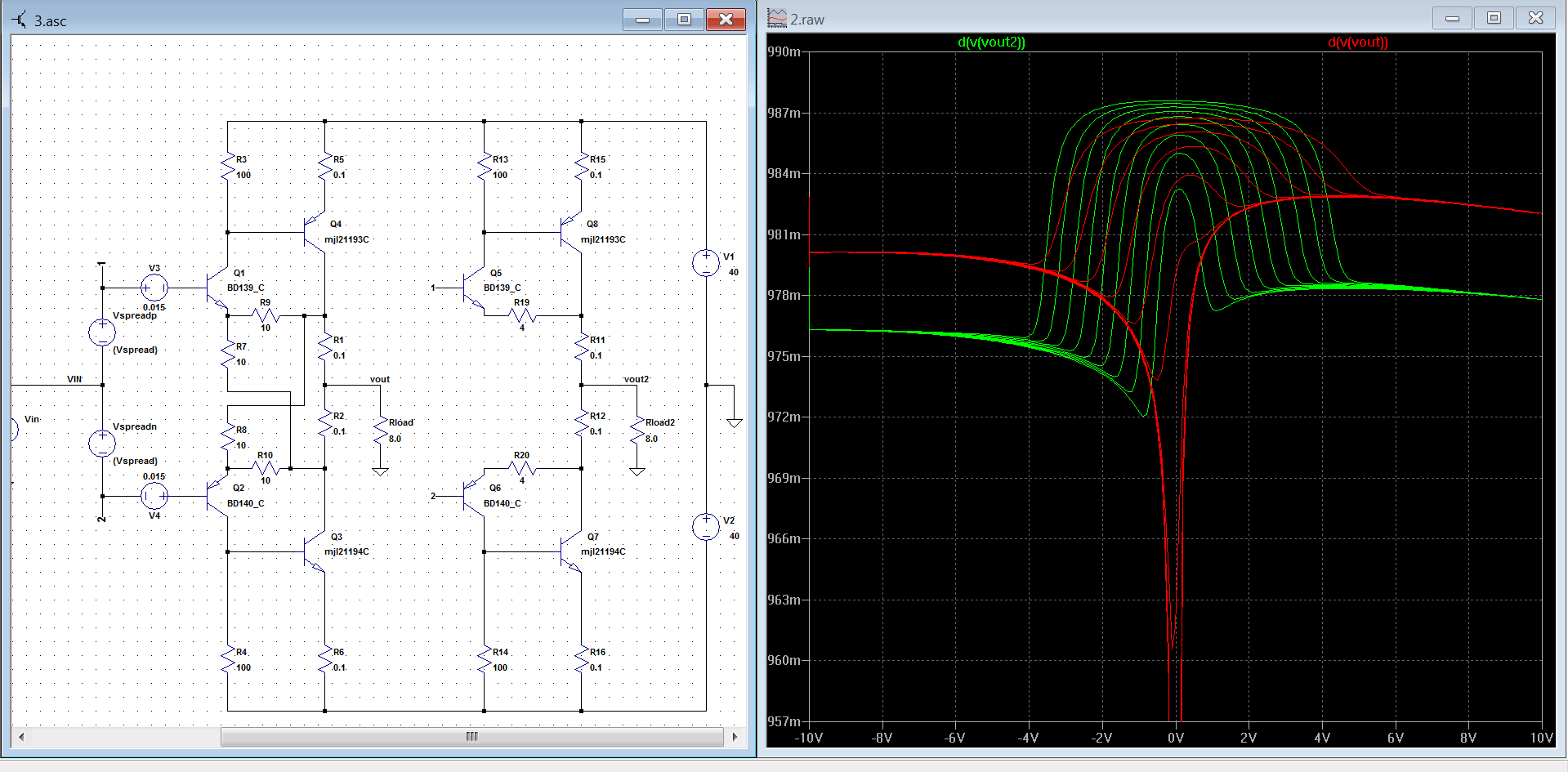This screenshot has width=1568, height=772.
Task: Click resistor R20 symbol
Action: click(x=522, y=468)
